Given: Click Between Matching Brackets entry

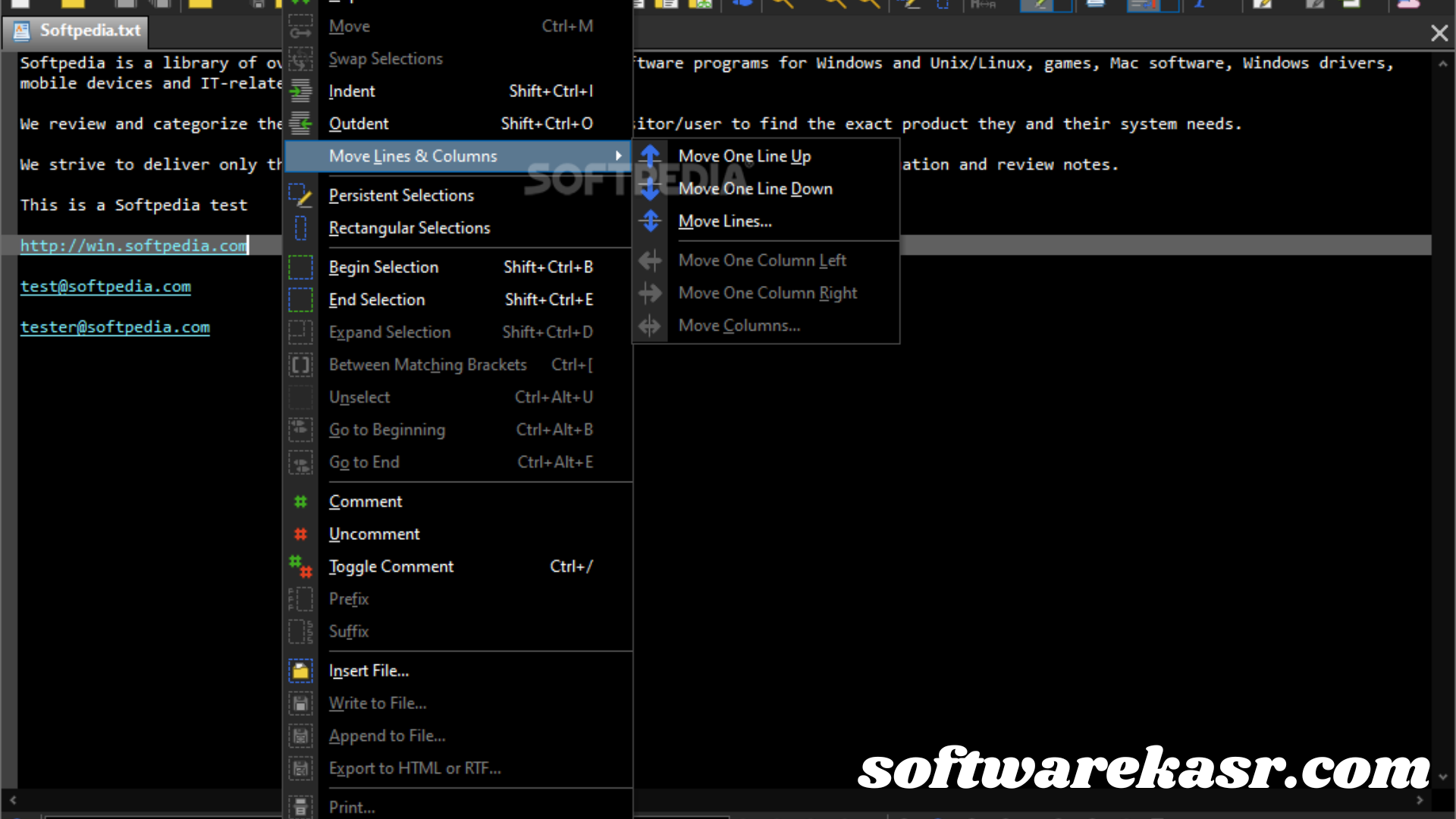Looking at the screenshot, I should [x=458, y=366].
